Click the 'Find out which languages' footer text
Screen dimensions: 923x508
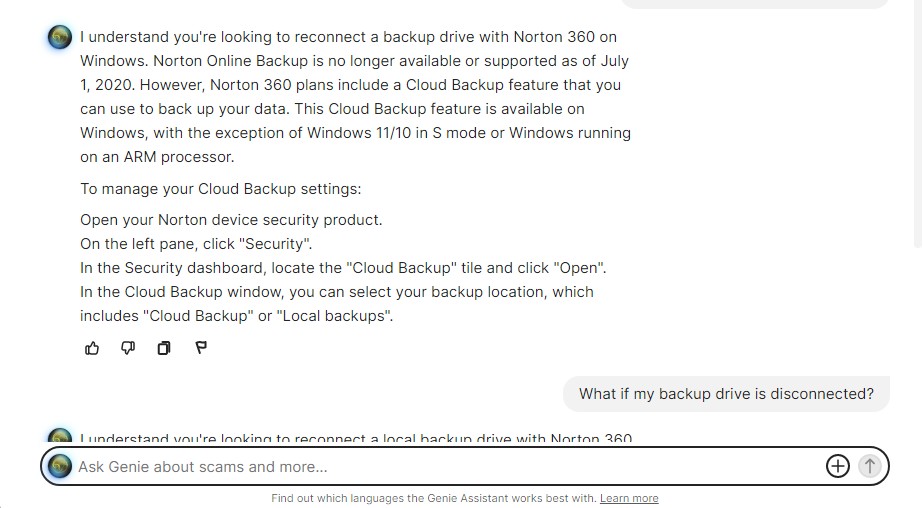click(x=433, y=498)
